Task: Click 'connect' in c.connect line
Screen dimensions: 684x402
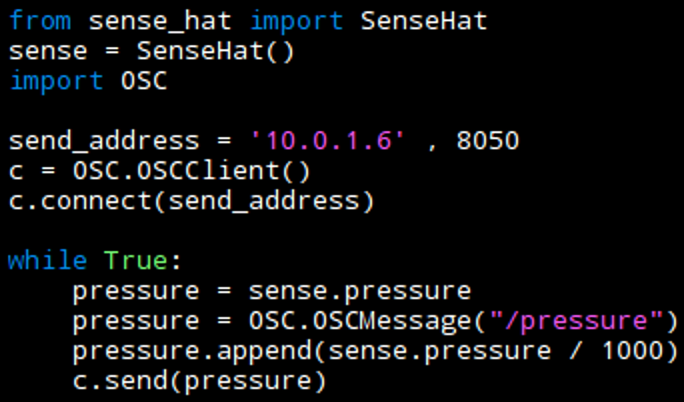Action: [88, 201]
